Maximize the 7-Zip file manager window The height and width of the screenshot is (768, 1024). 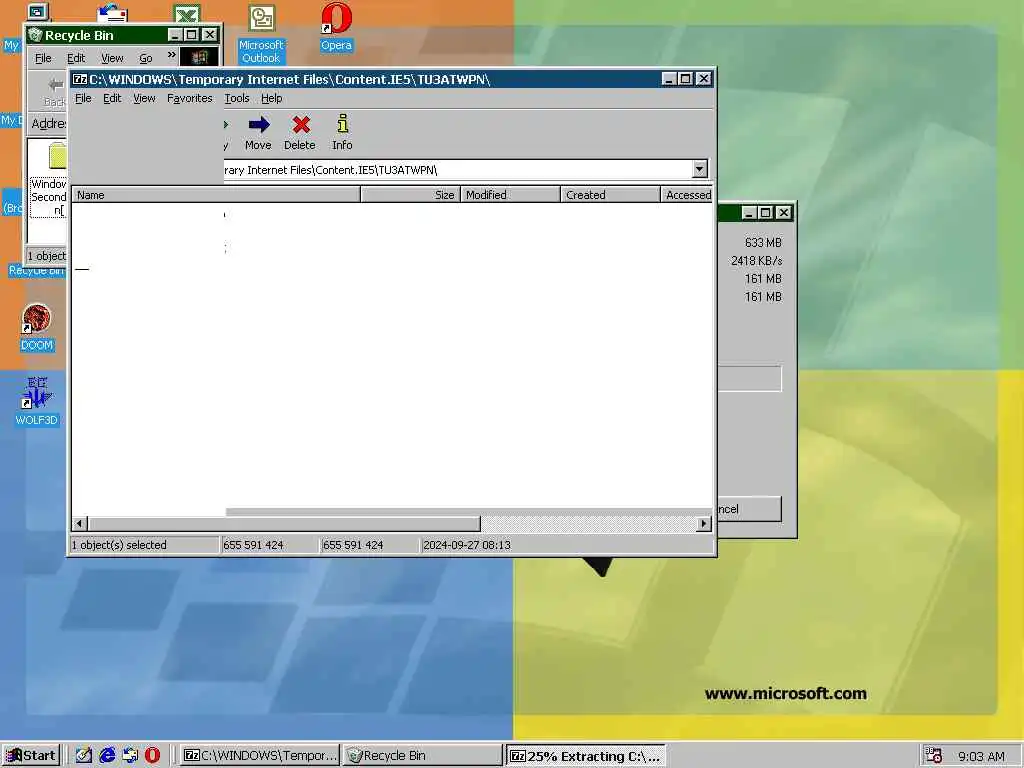click(x=685, y=79)
